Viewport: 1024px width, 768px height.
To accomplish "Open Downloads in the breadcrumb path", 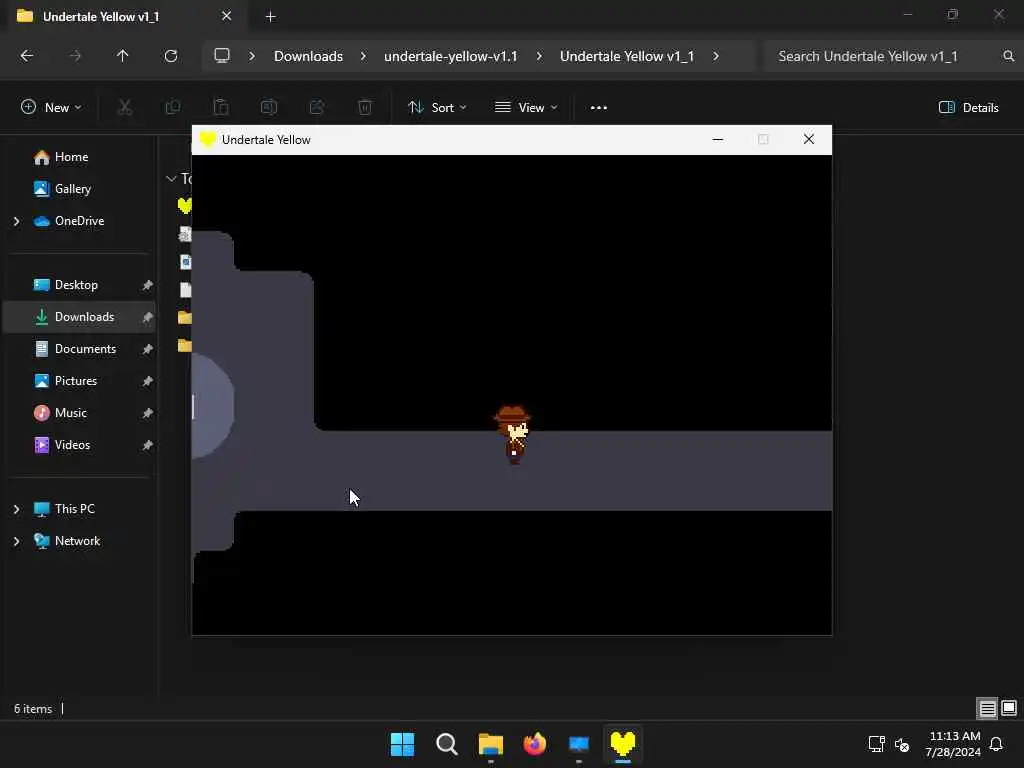I will (308, 56).
